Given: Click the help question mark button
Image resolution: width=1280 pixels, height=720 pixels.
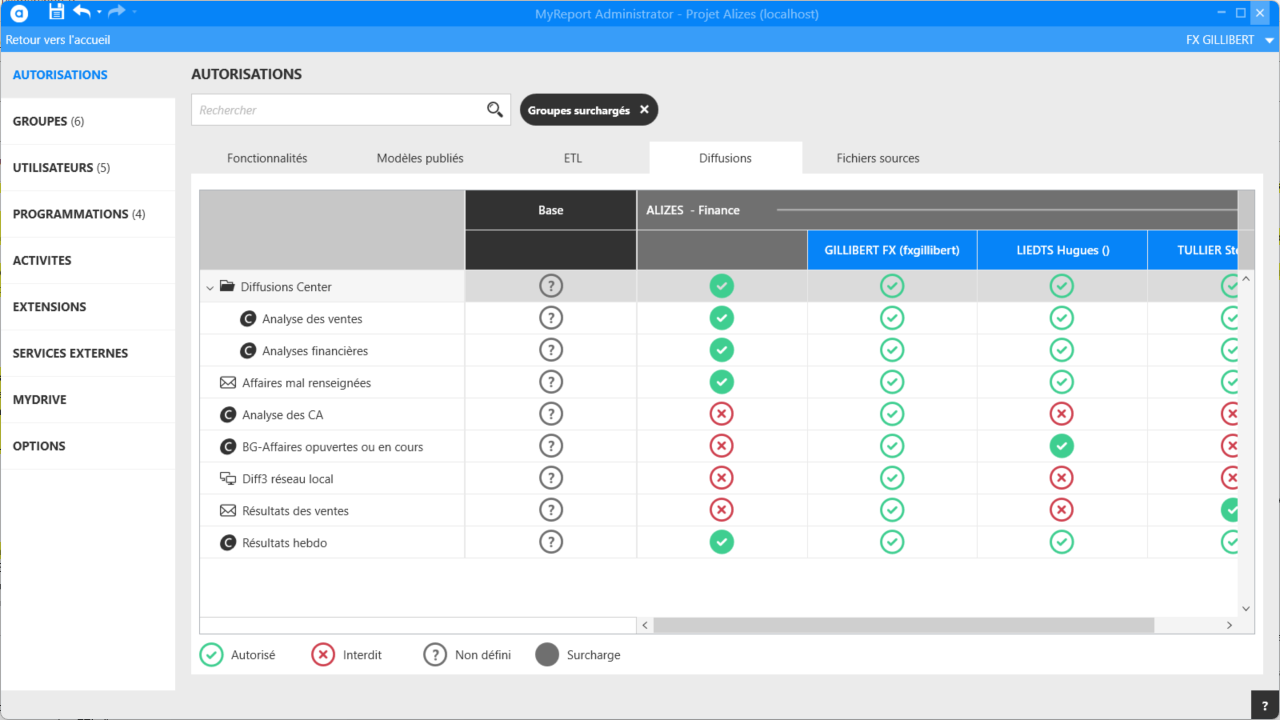Looking at the screenshot, I should [1265, 706].
